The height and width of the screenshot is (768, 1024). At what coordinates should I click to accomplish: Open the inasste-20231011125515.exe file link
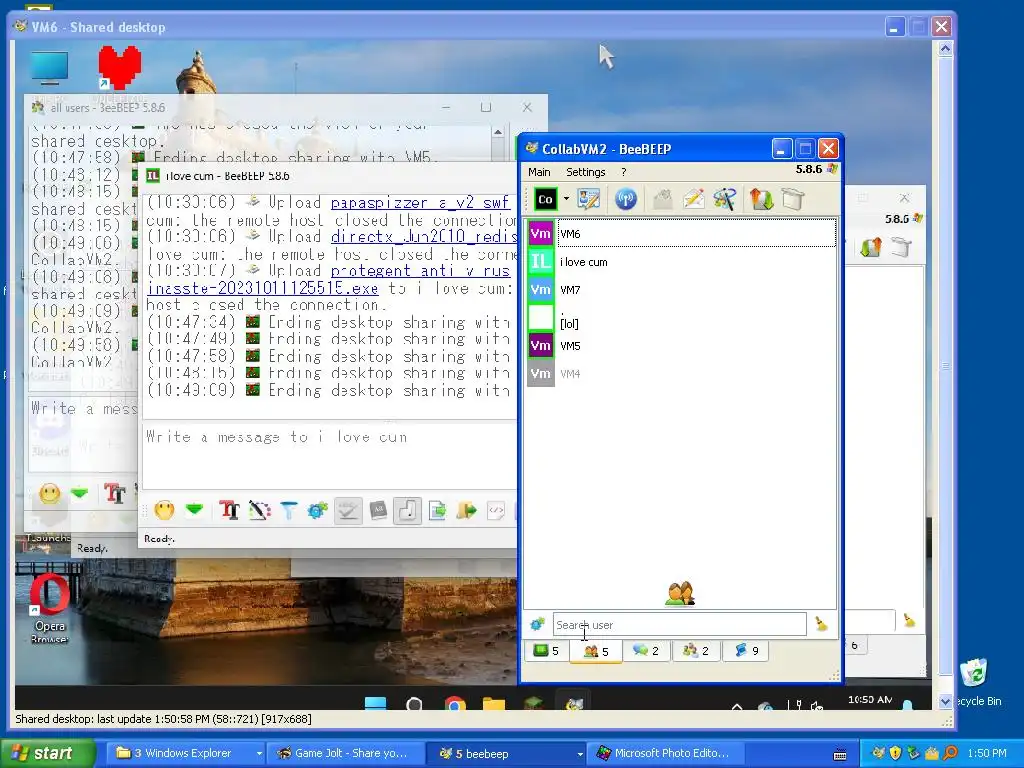[x=263, y=288]
